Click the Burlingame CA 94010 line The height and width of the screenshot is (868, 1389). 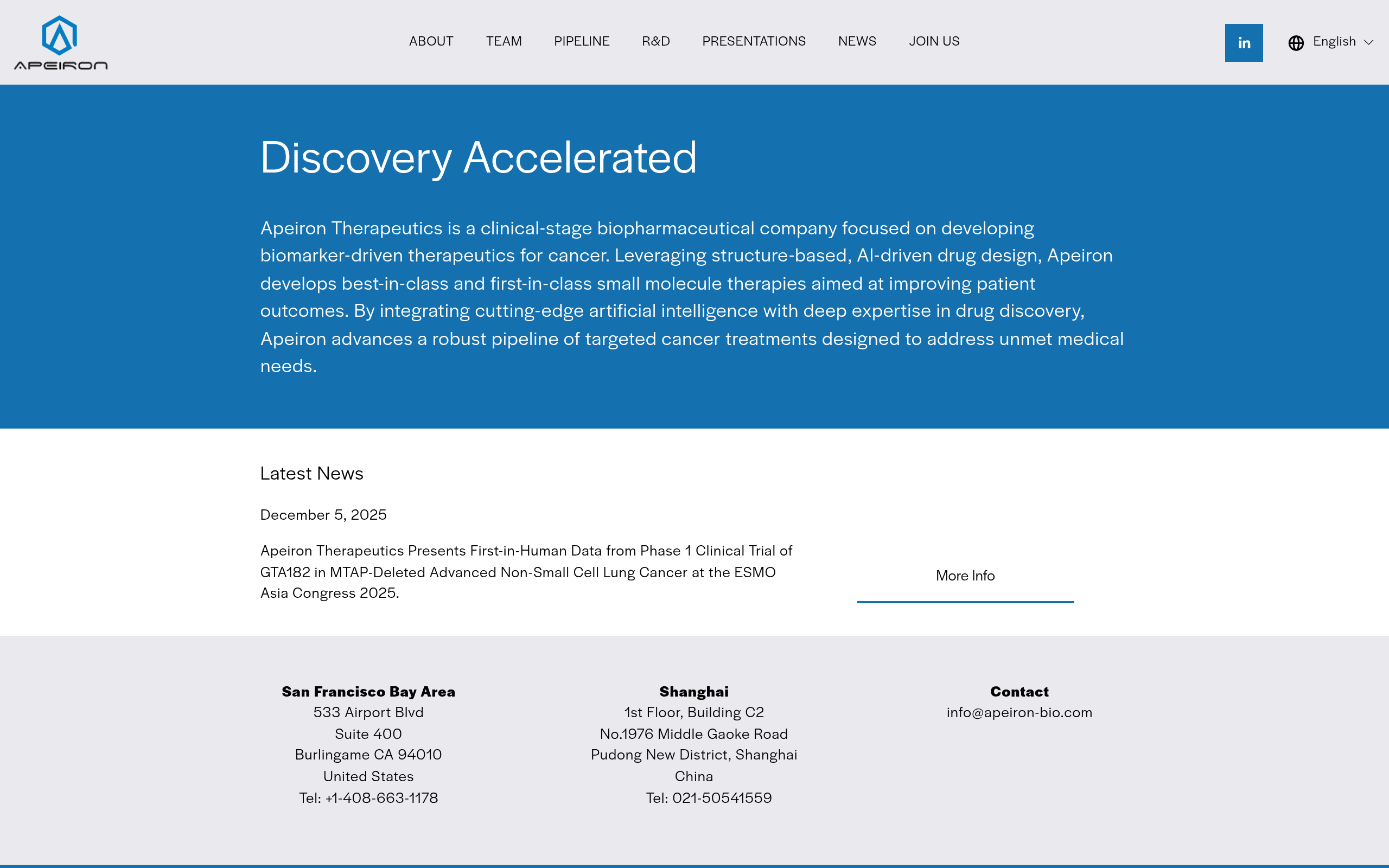368,755
